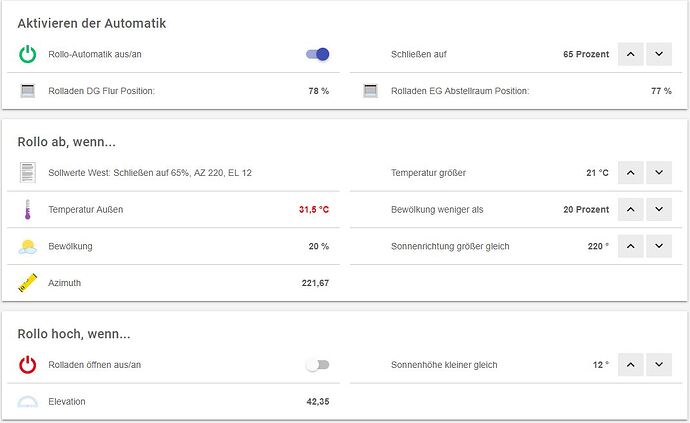Click the green power icon for Rollo-Automatik
Screen dimensions: 690x423
tap(28, 54)
